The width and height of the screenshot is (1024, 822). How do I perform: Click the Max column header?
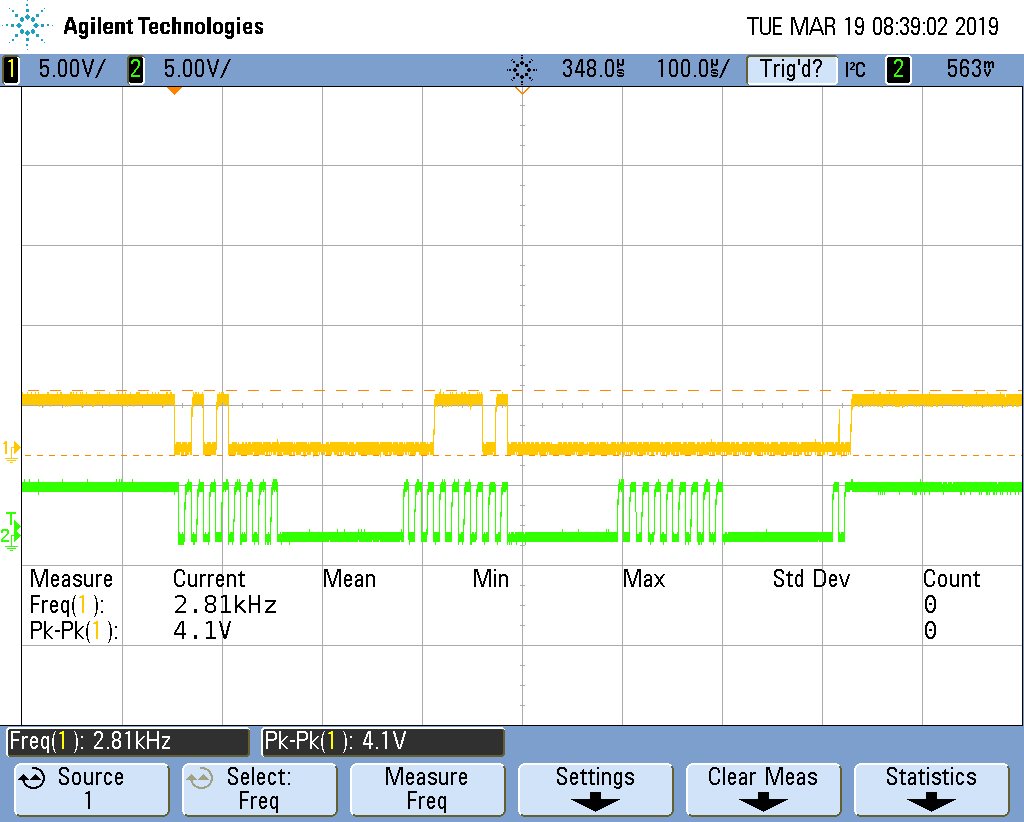[x=644, y=579]
